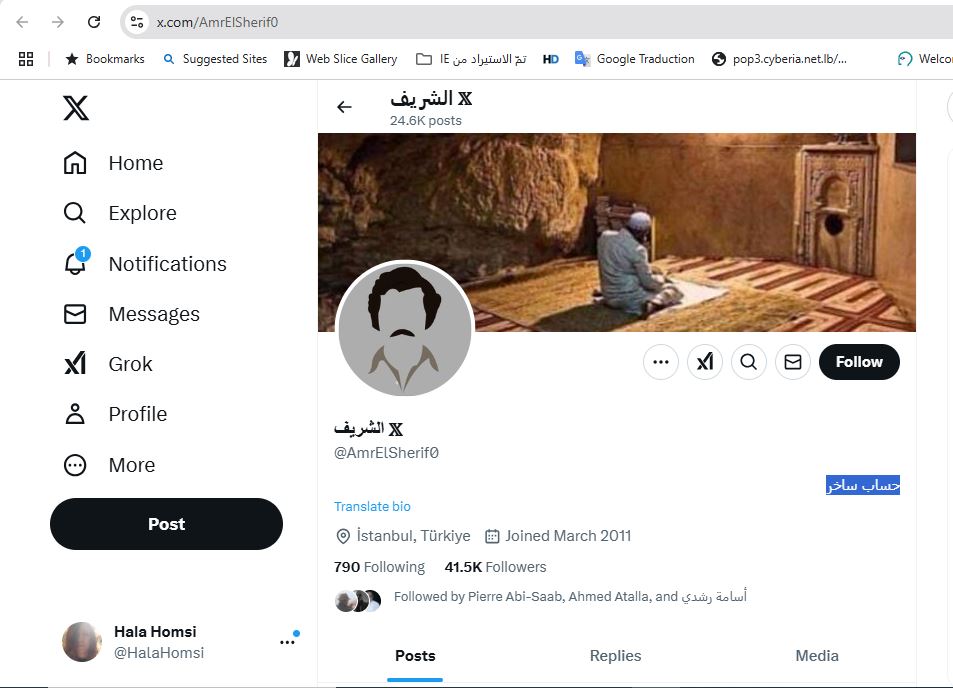The width and height of the screenshot is (953, 688).
Task: Switch to the Replies tab
Action: pyautogui.click(x=615, y=656)
